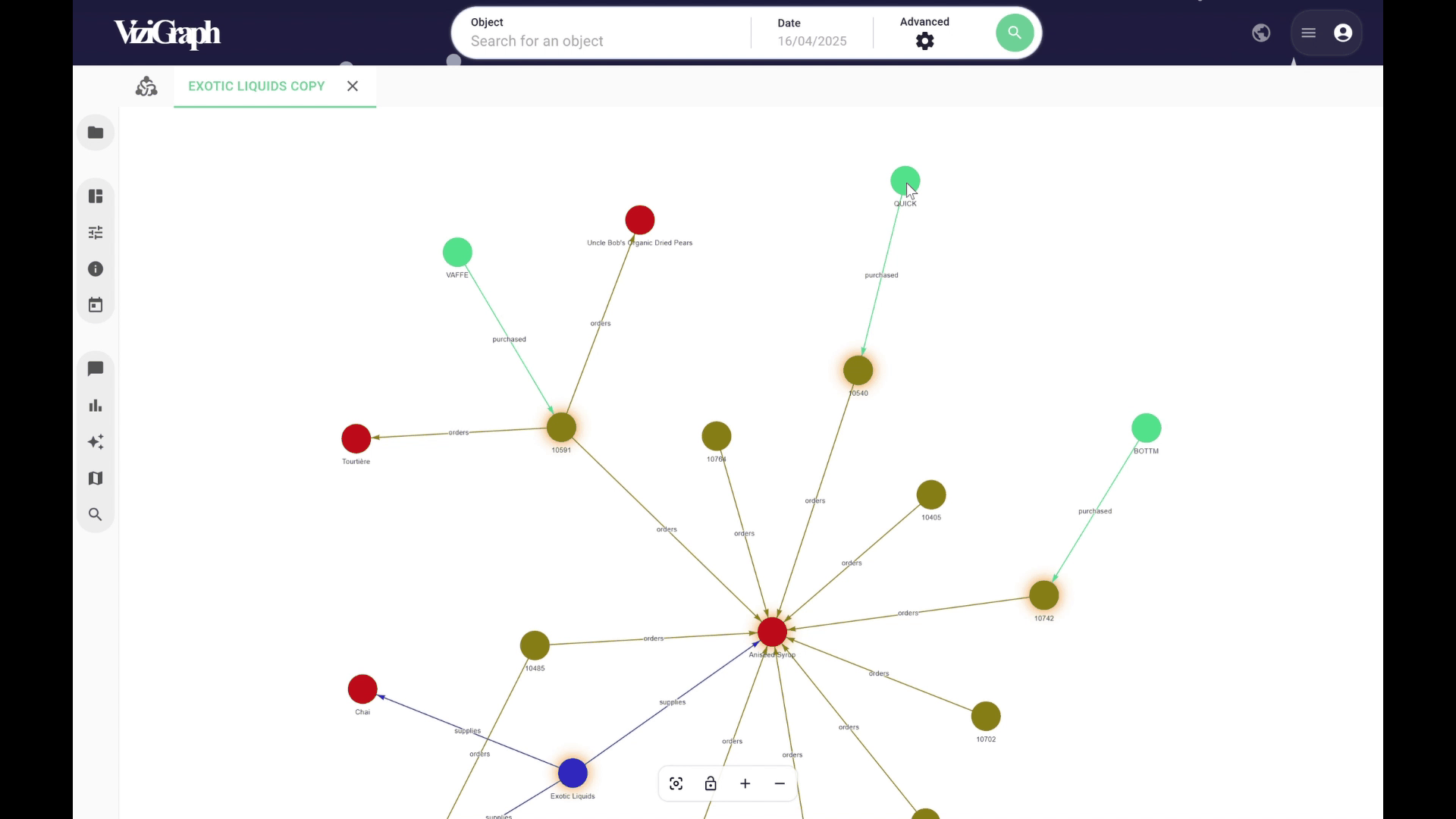
Task: Toggle the graph lock icon
Action: [711, 784]
